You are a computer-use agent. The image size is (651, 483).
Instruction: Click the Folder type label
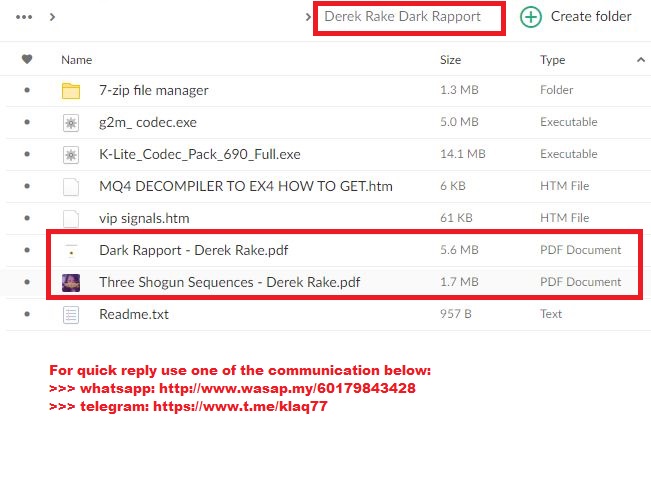[556, 90]
